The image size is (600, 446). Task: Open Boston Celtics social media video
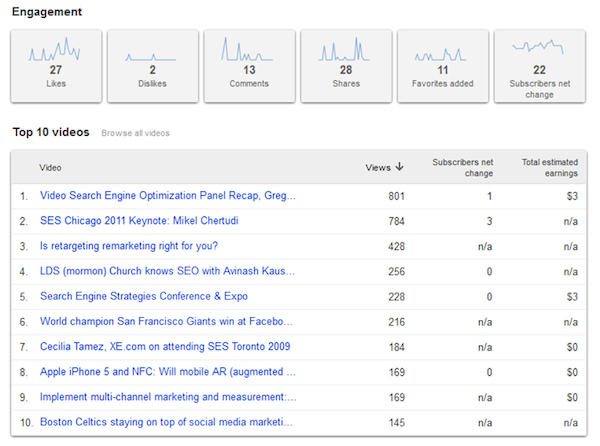pyautogui.click(x=166, y=422)
